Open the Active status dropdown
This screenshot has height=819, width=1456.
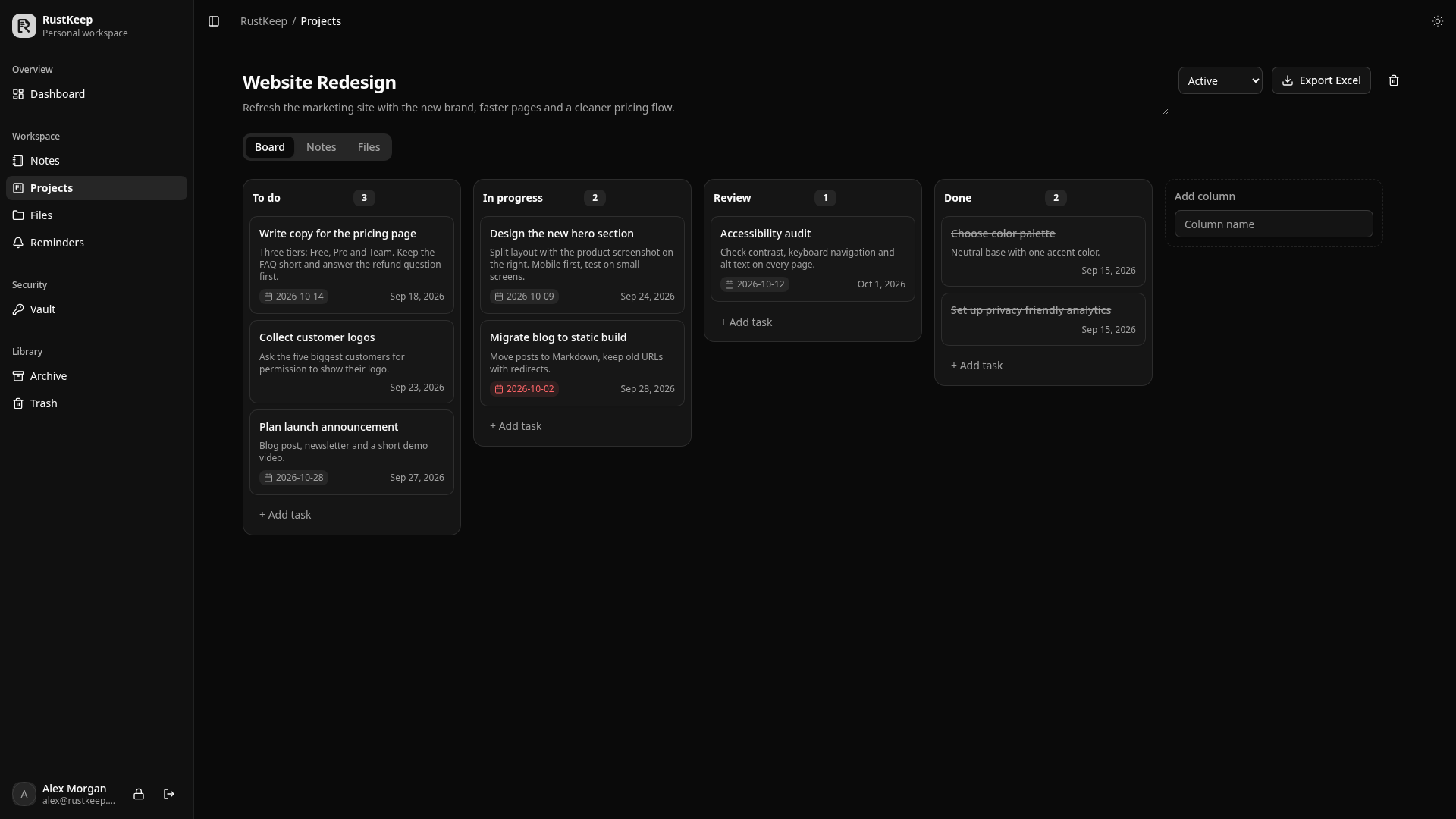coord(1220,80)
